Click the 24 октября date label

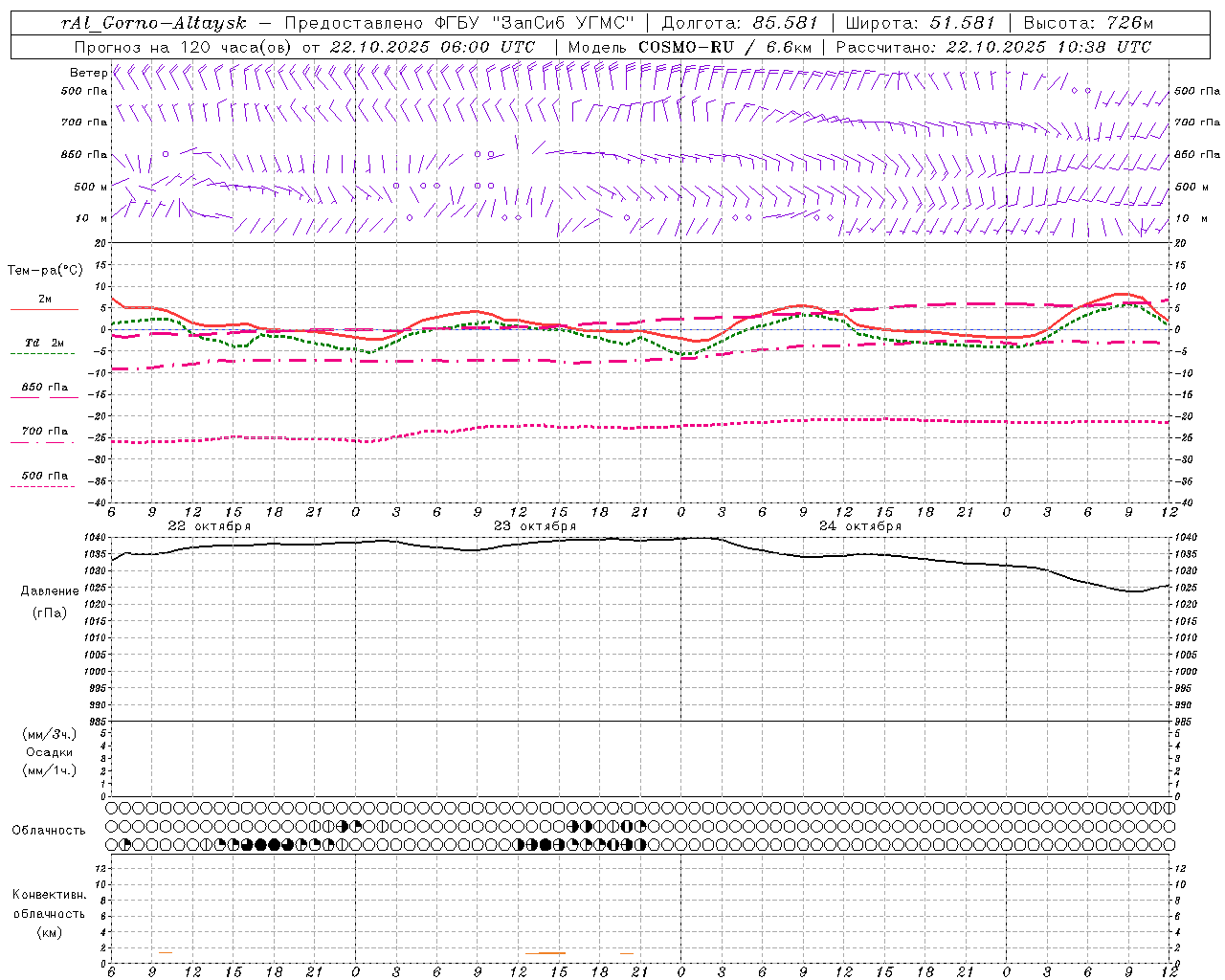click(x=859, y=526)
